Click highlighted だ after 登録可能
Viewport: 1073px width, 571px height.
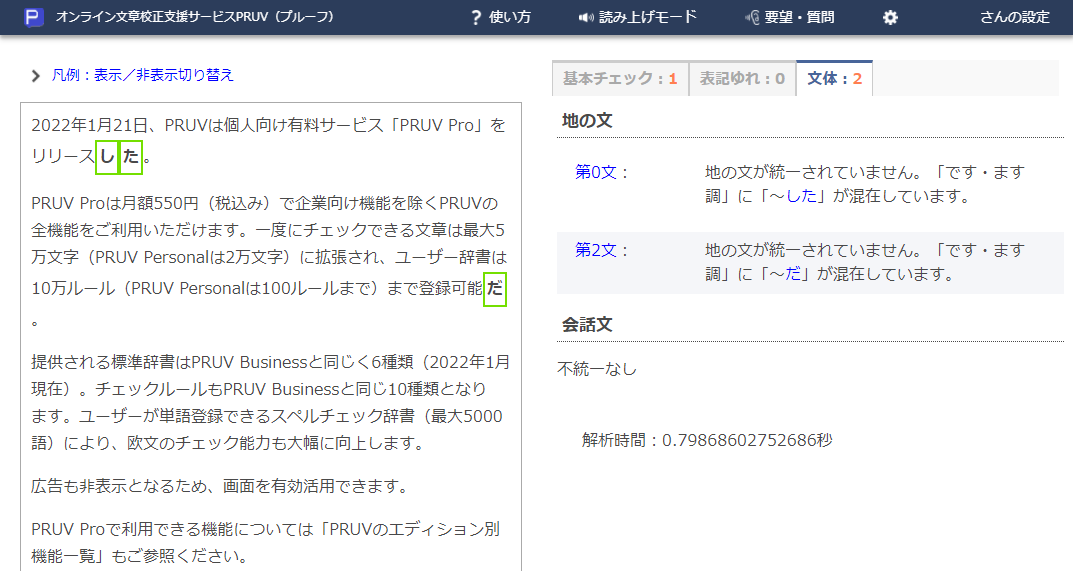tap(495, 289)
